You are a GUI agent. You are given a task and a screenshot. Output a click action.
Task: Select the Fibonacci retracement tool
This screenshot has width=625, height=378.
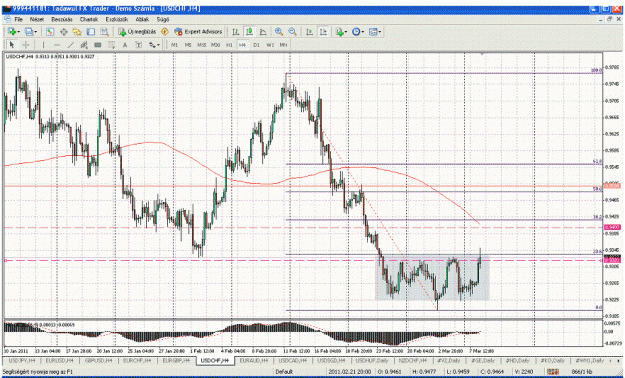(111, 45)
